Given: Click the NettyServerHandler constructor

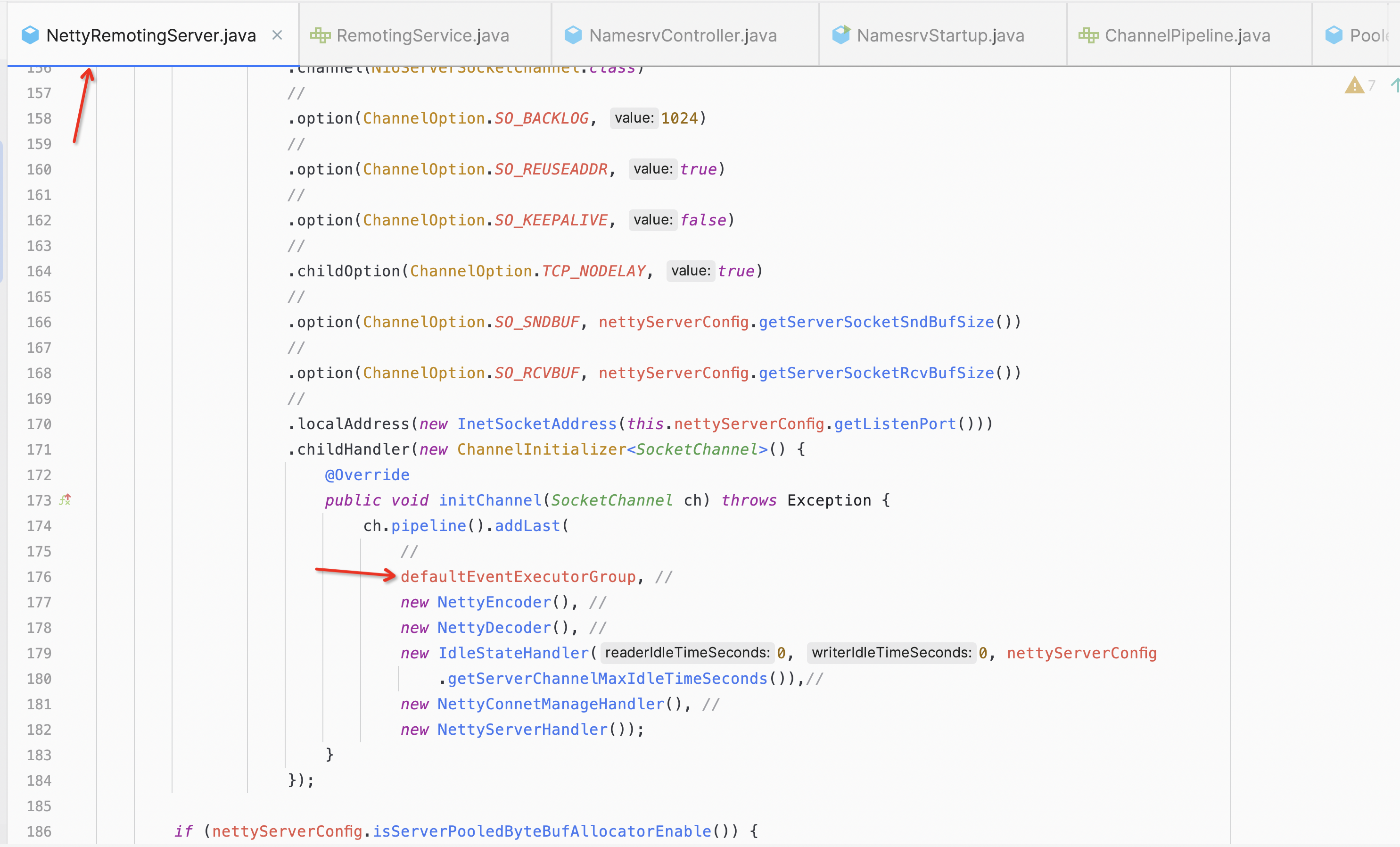Looking at the screenshot, I should [x=523, y=729].
